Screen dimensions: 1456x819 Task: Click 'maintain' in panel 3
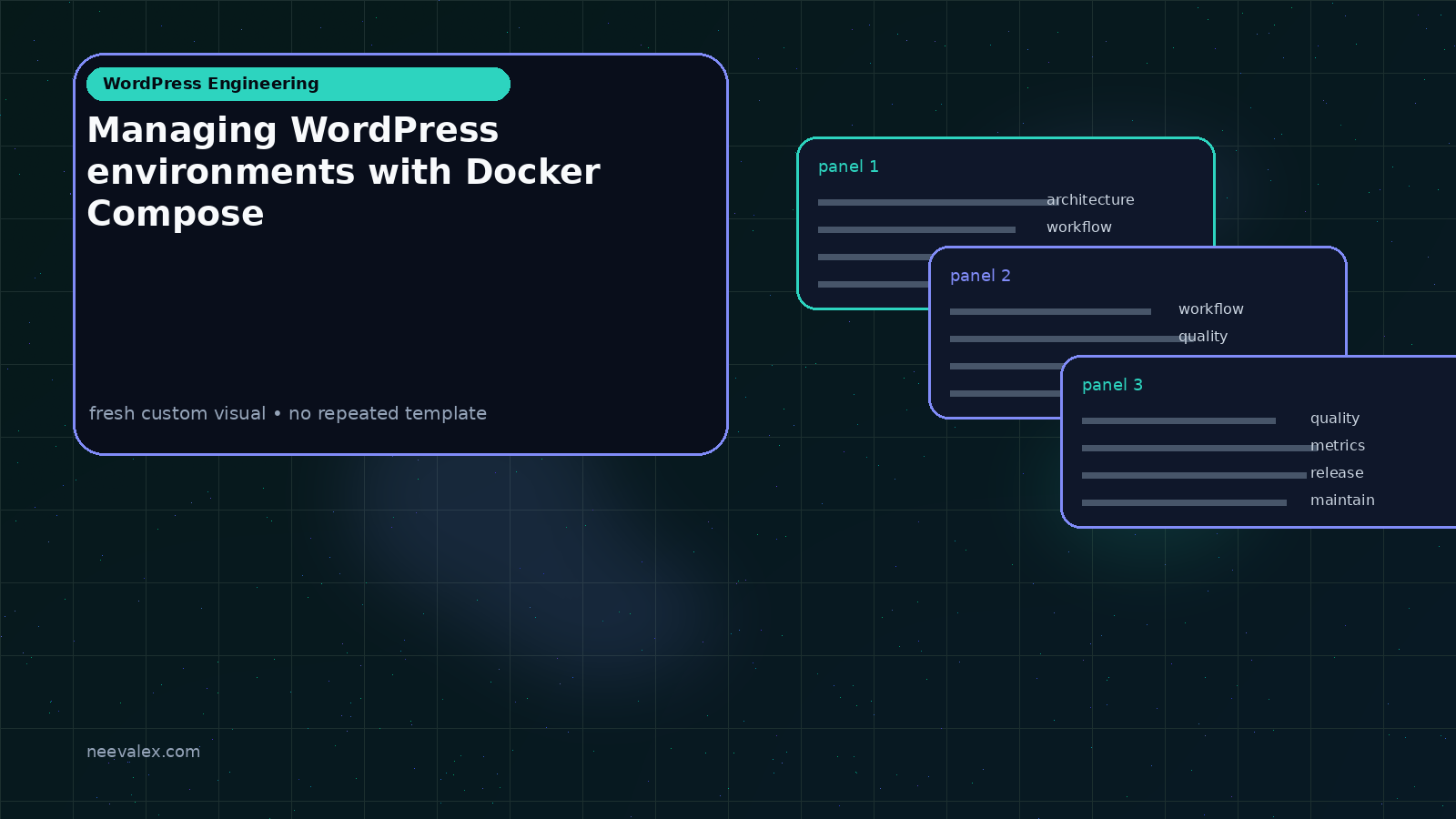(x=1342, y=500)
